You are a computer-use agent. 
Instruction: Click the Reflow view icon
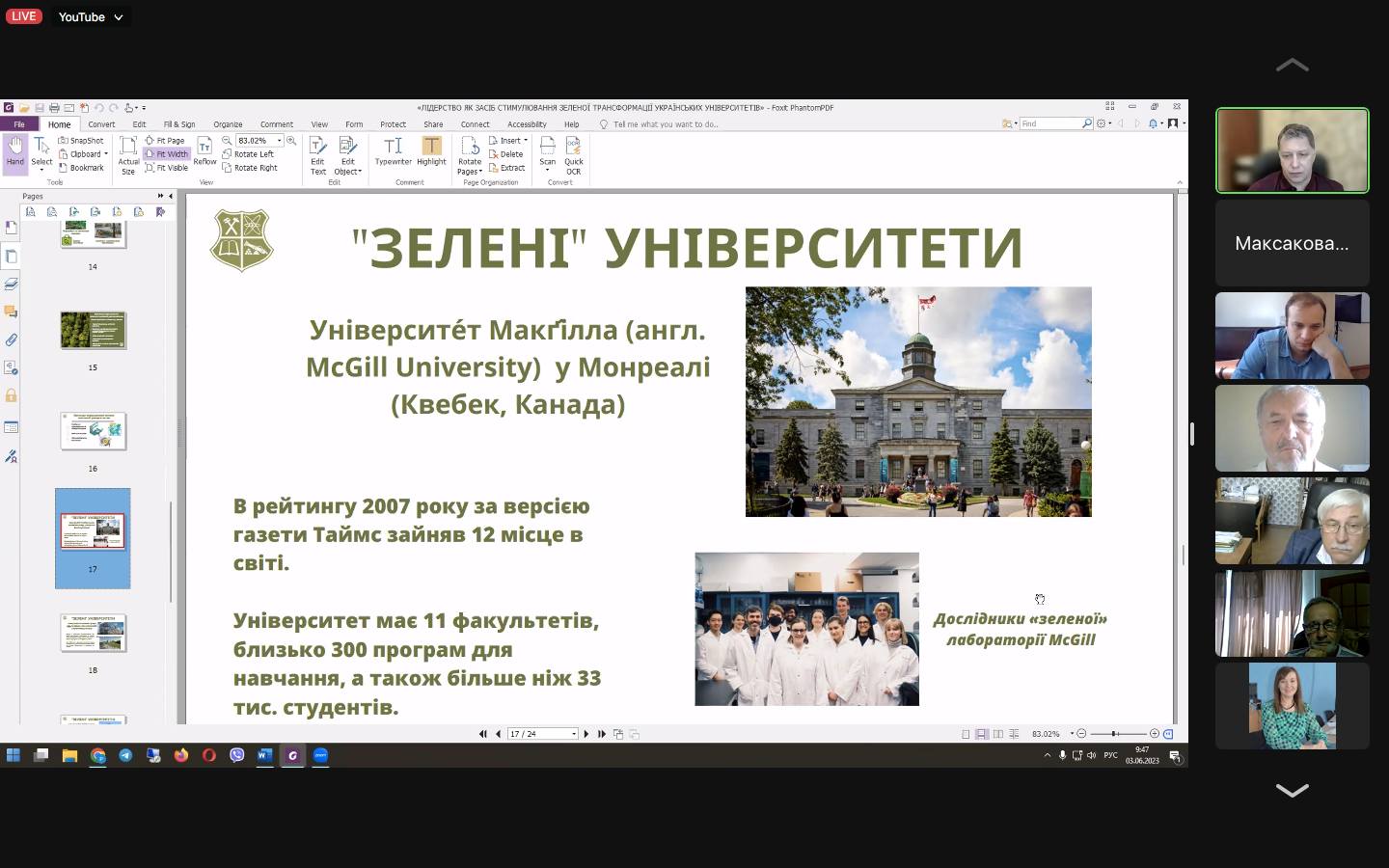[204, 151]
